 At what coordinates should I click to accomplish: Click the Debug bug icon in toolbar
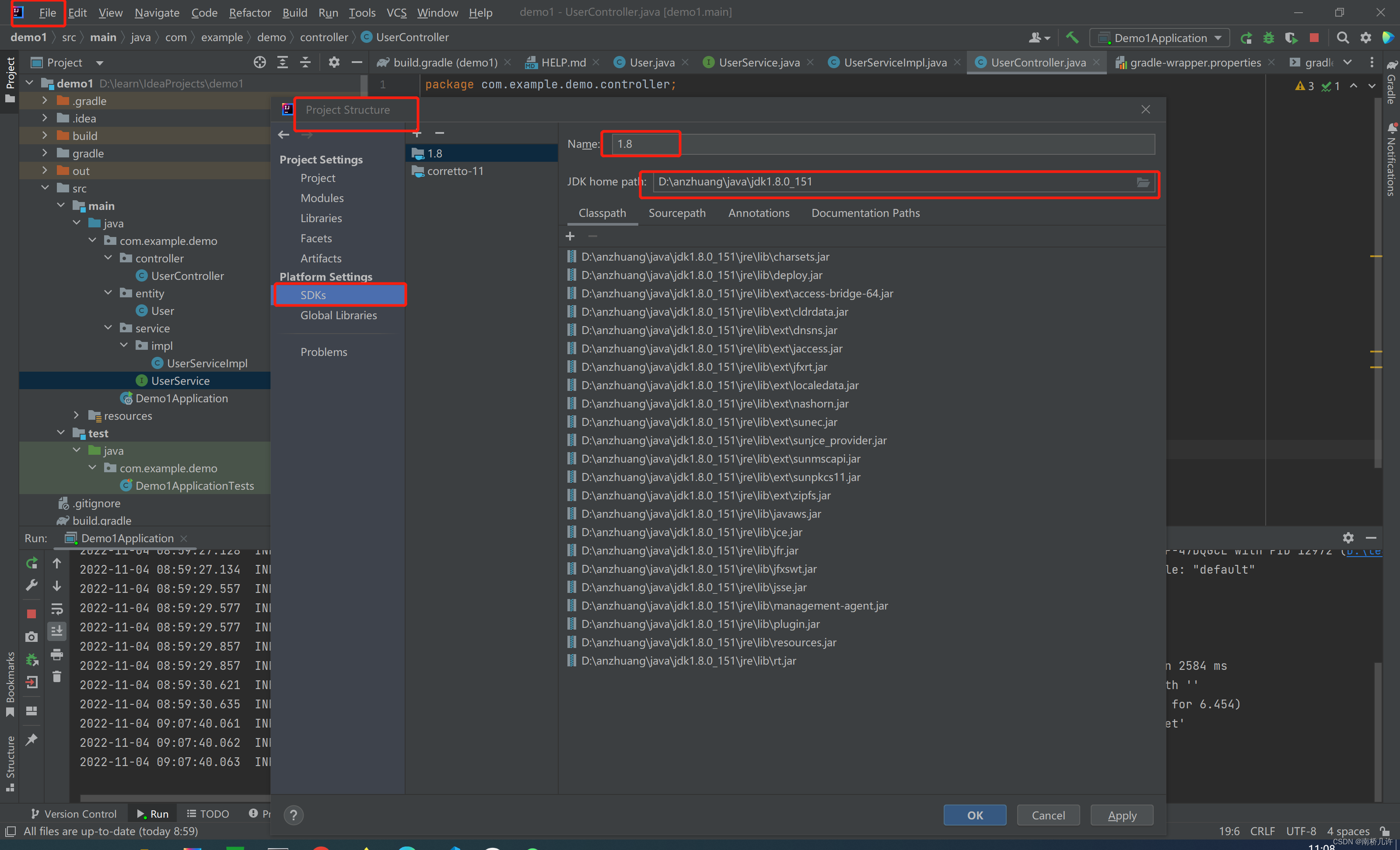coord(1268,38)
